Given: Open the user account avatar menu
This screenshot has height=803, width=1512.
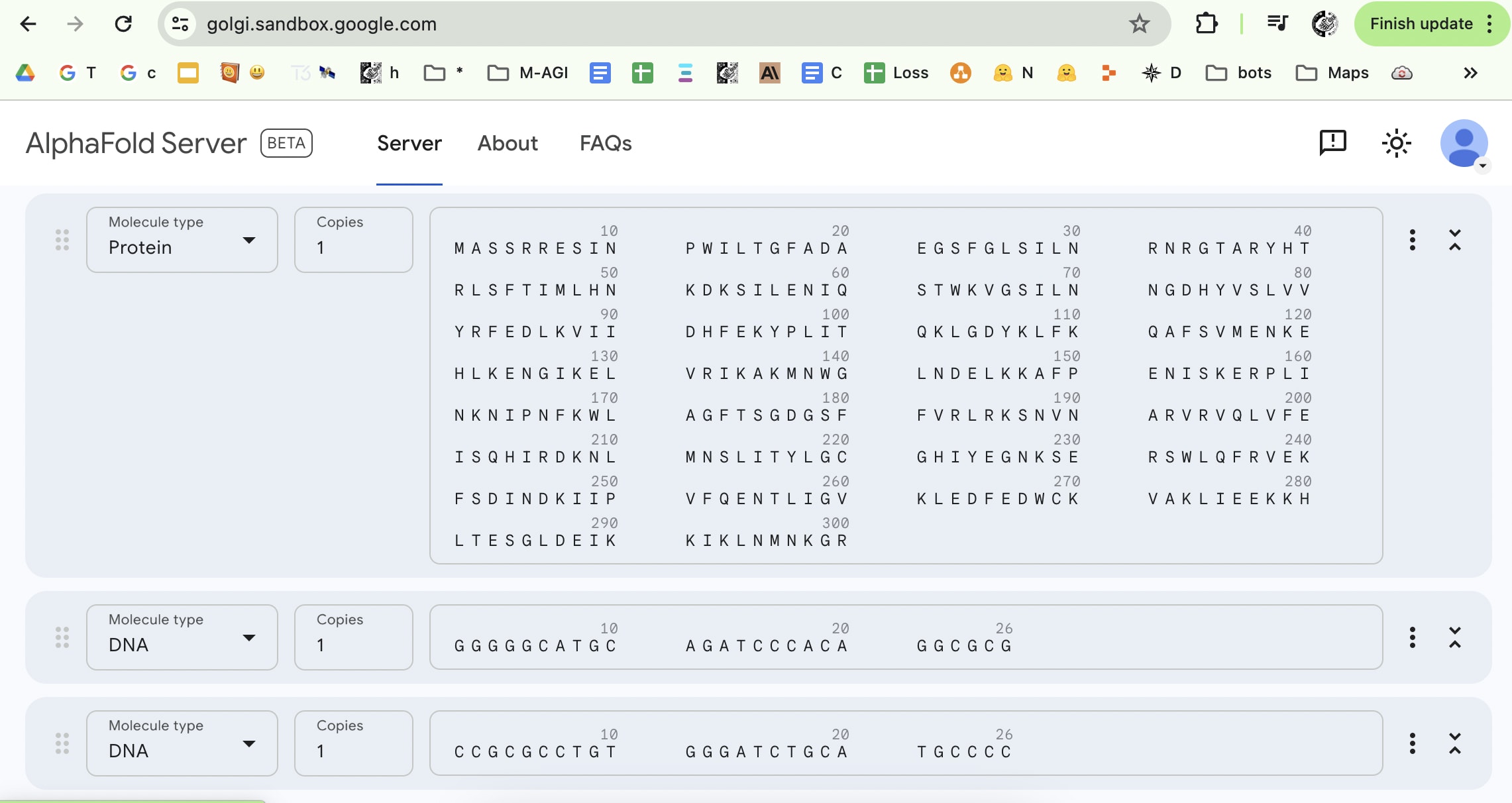Looking at the screenshot, I should [1464, 144].
